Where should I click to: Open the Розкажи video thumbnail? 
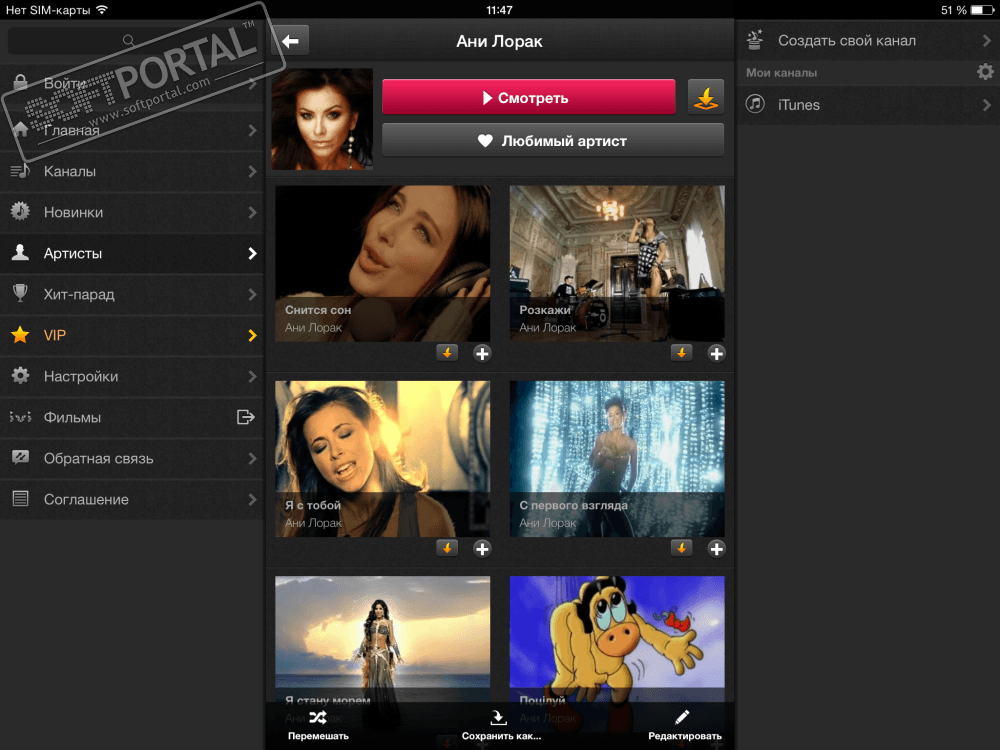pyautogui.click(x=617, y=263)
